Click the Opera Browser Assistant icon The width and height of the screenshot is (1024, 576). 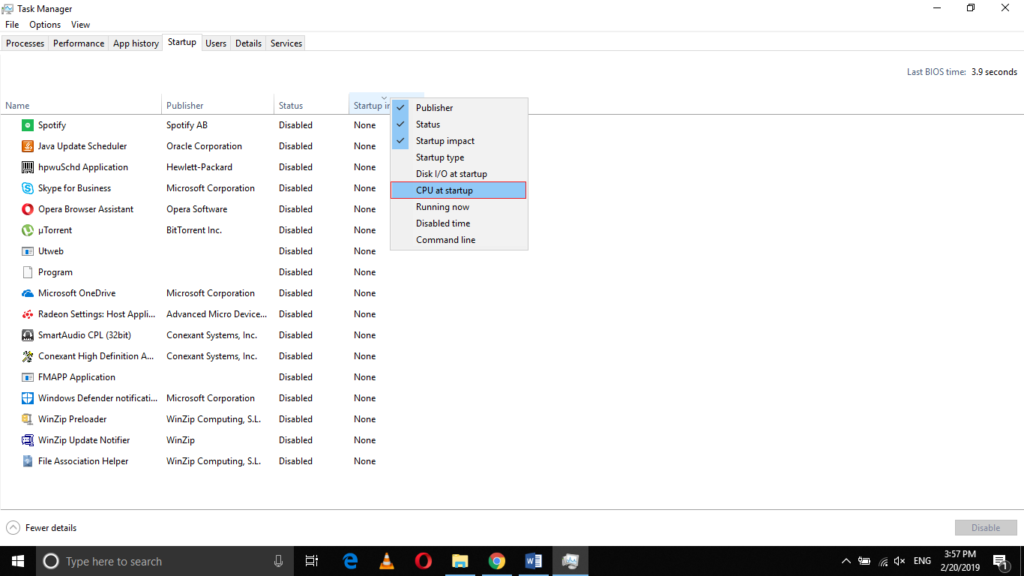point(27,209)
